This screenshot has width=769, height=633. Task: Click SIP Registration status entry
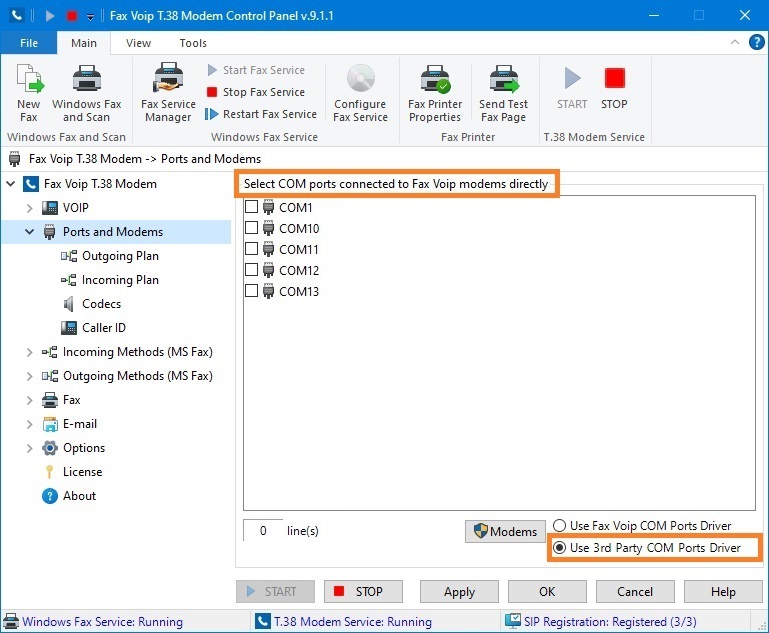601,622
